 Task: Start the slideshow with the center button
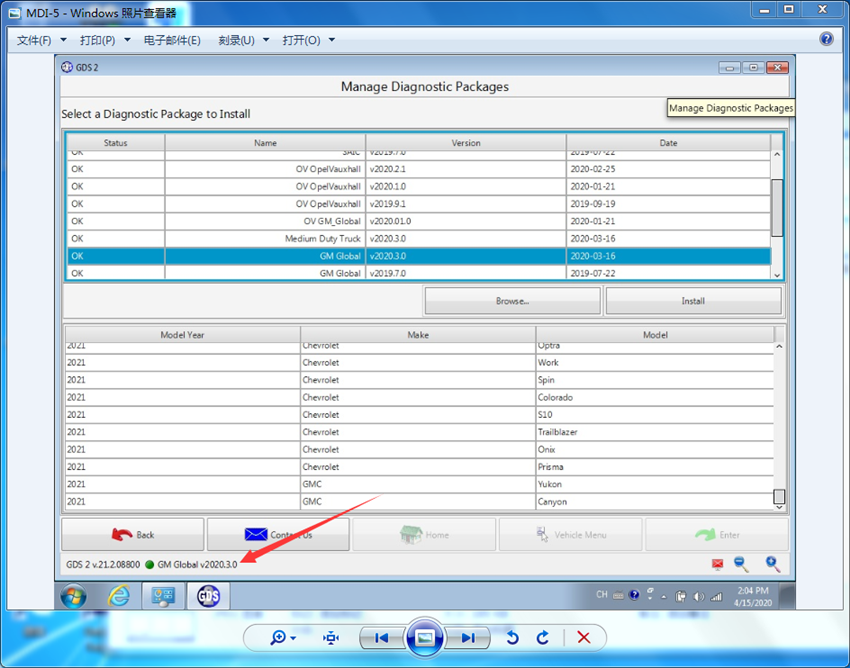(424, 638)
